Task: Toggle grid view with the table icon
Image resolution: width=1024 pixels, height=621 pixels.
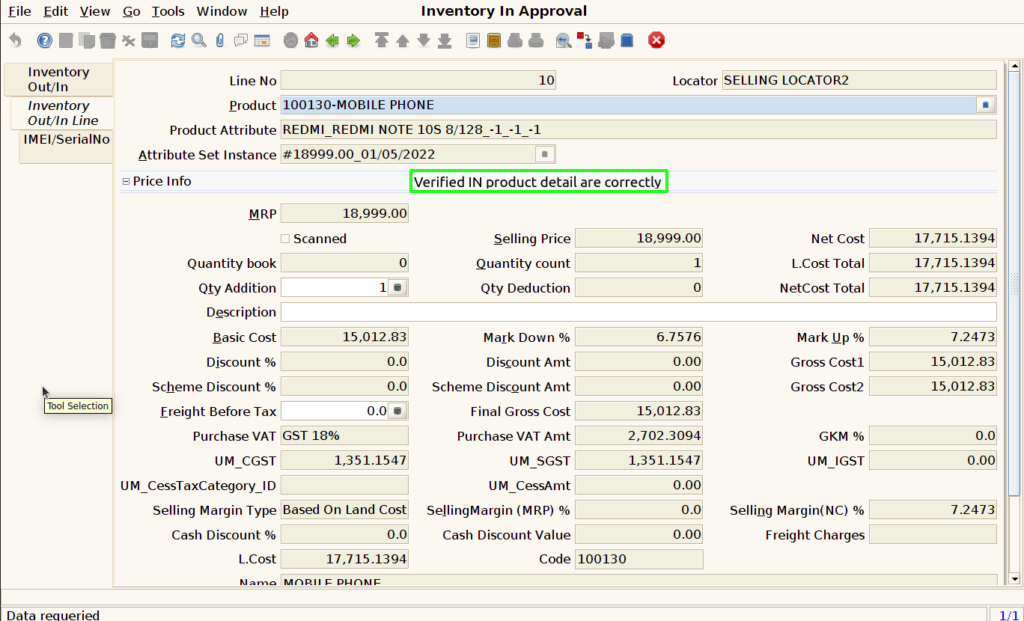Action: (262, 40)
